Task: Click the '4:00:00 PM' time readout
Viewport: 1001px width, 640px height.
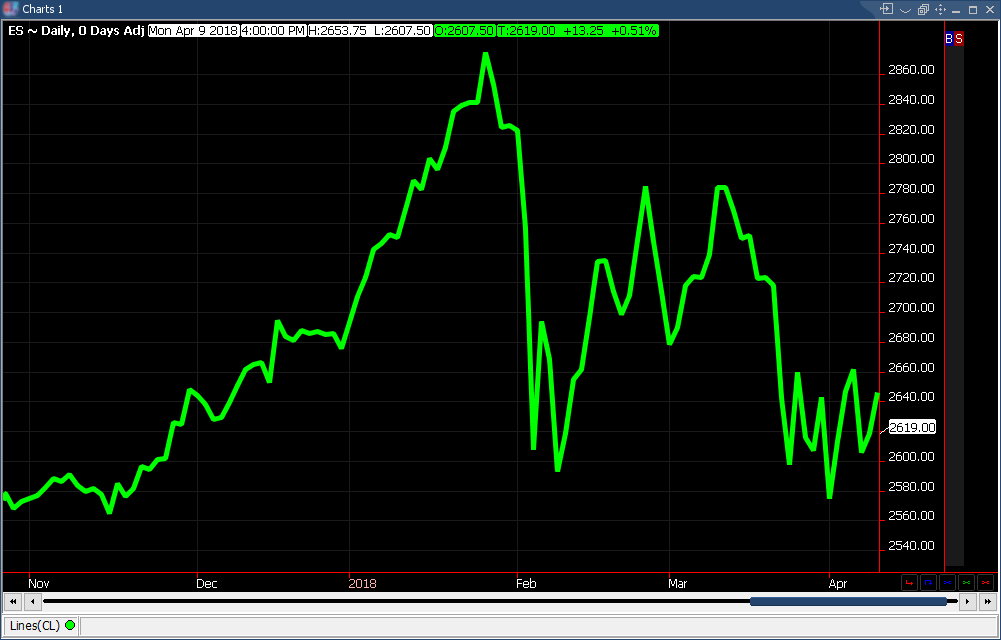Action: click(x=273, y=31)
